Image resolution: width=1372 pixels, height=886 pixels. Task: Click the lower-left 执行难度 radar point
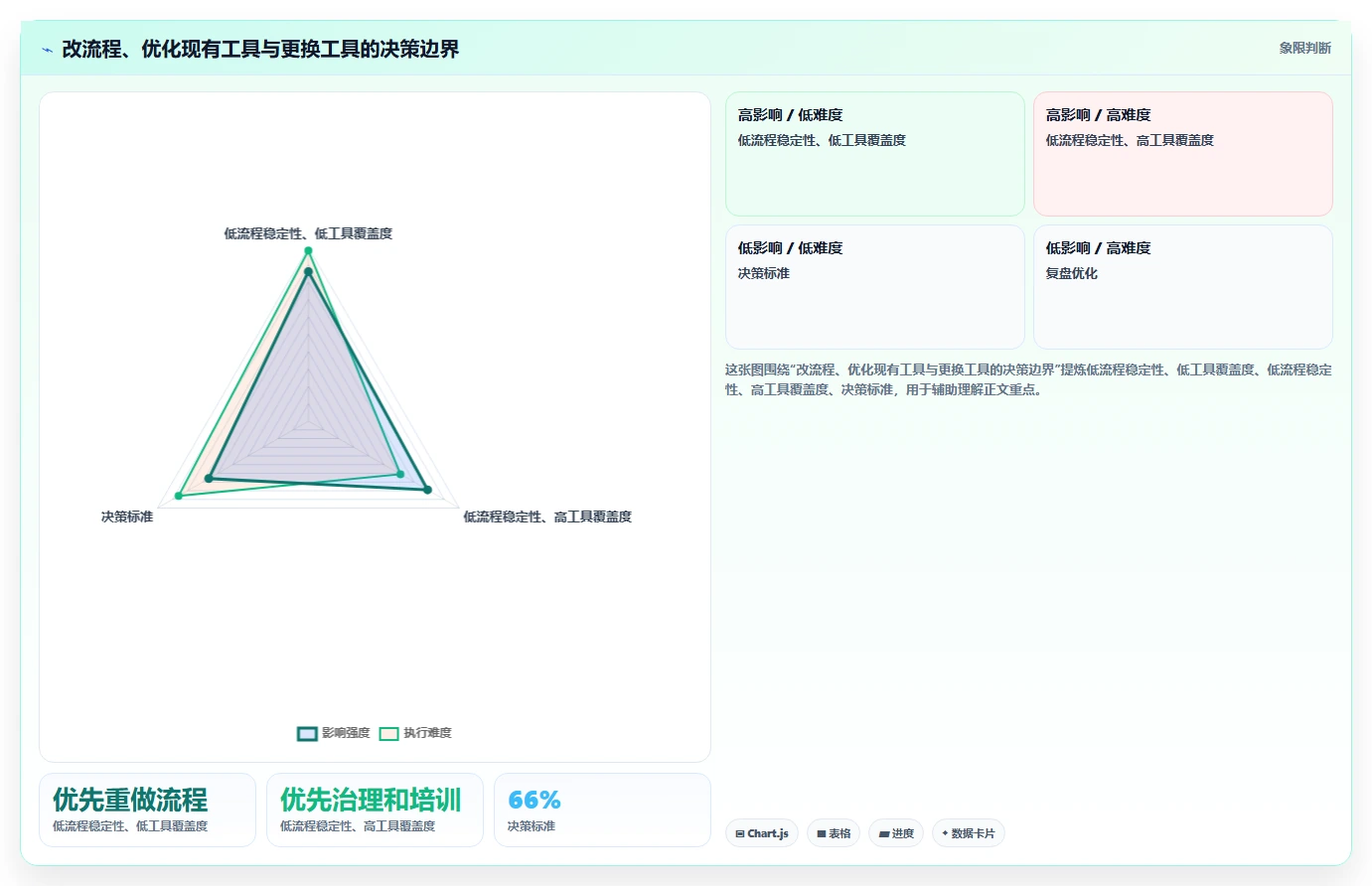(x=179, y=495)
